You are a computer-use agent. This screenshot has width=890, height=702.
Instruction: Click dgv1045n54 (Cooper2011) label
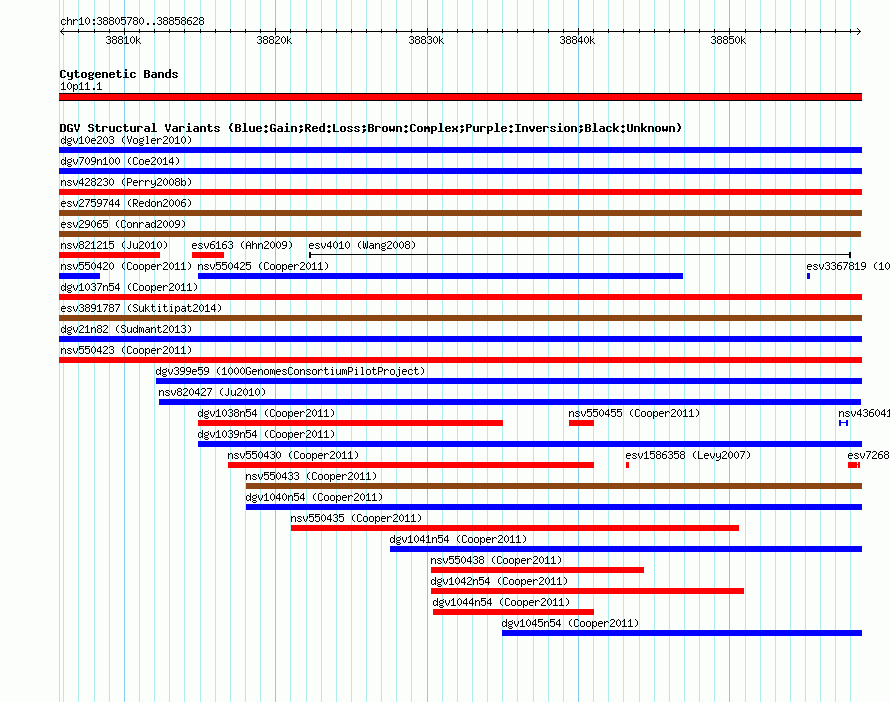[570, 623]
